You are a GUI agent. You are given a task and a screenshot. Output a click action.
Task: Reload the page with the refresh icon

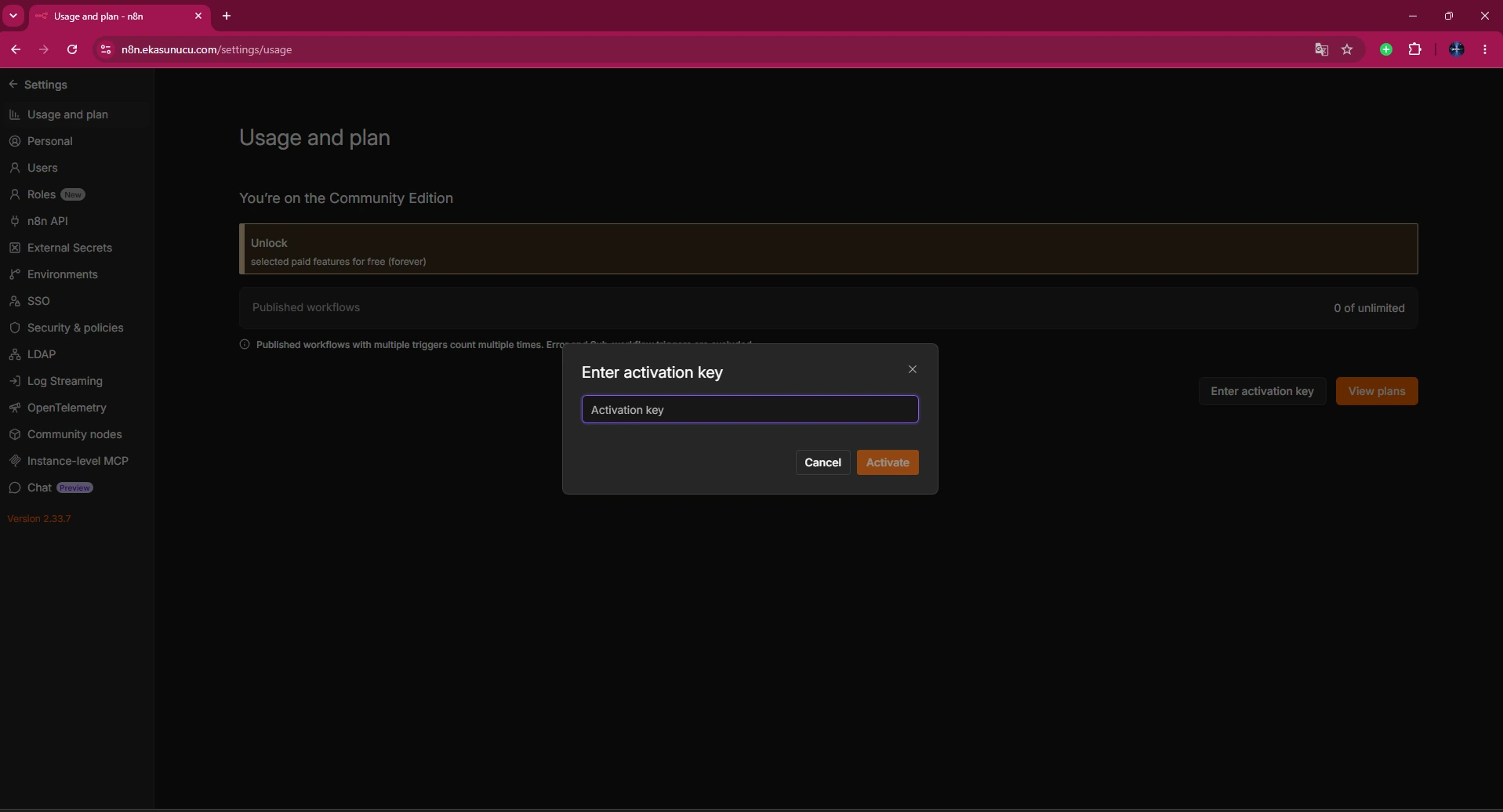(72, 49)
